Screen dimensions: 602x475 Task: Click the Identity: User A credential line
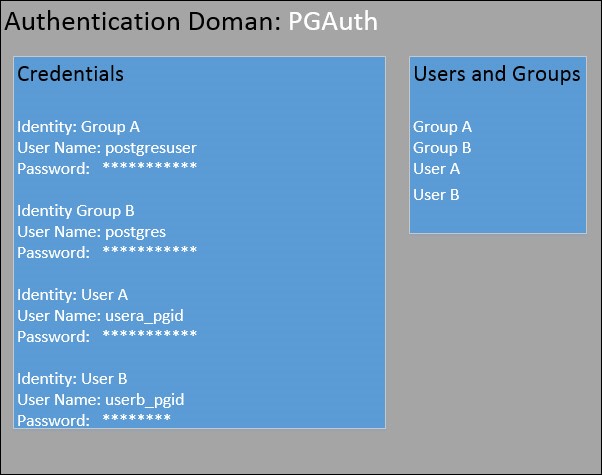coord(72,295)
